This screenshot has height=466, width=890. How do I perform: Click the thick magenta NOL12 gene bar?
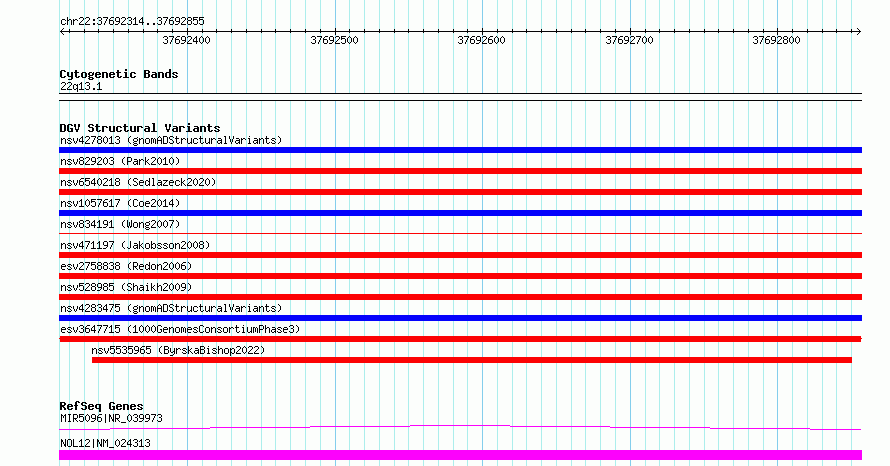click(x=460, y=455)
